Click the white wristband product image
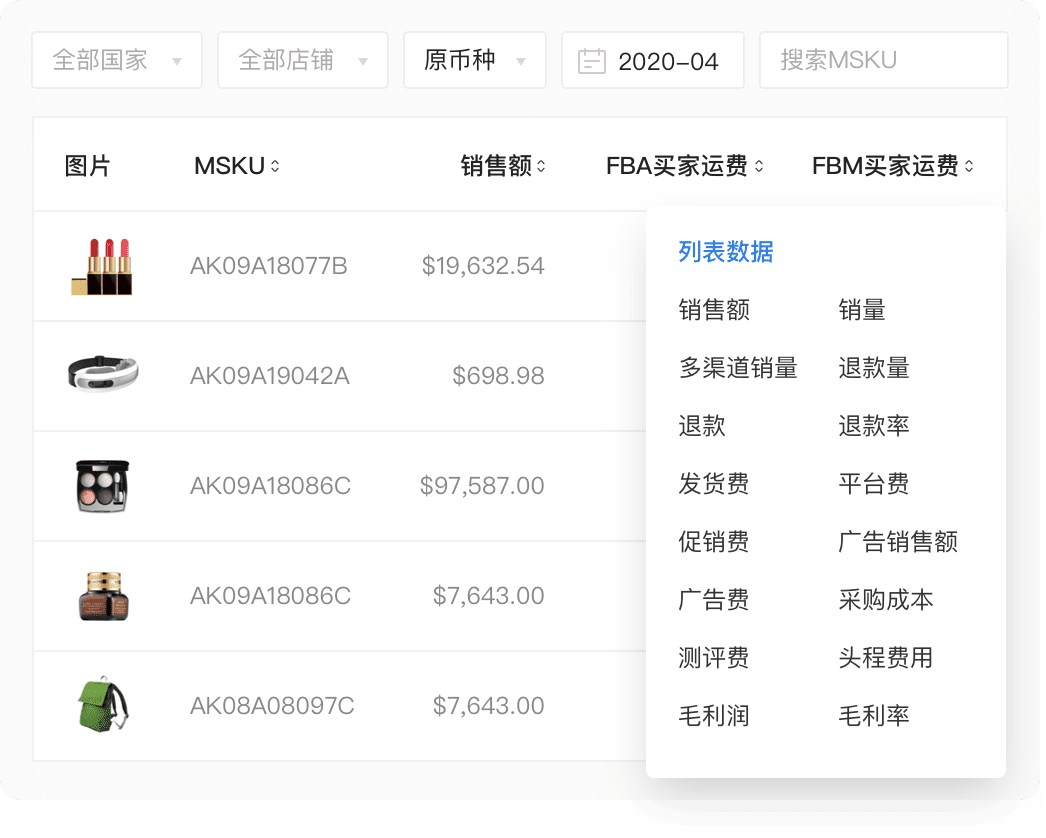Image resolution: width=1046 pixels, height=838 pixels. tap(104, 376)
